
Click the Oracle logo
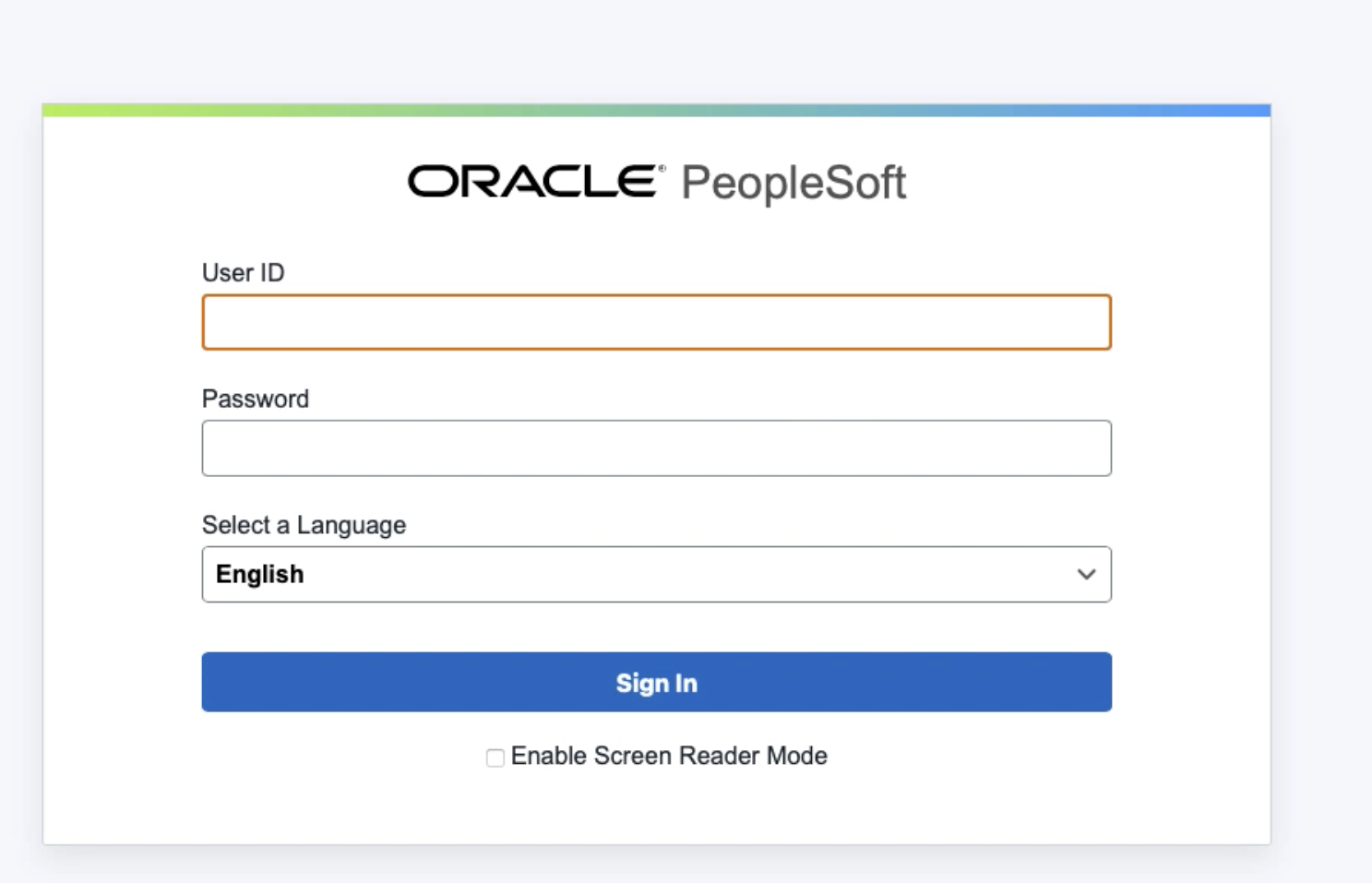tap(531, 183)
